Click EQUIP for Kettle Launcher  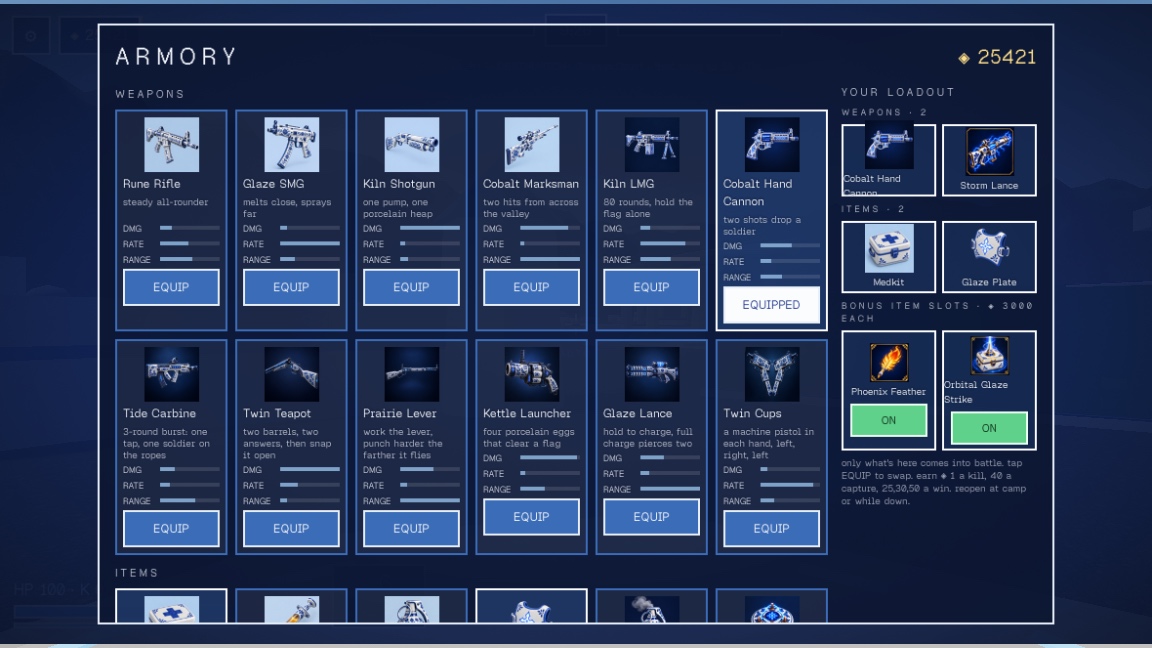pyautogui.click(x=531, y=517)
